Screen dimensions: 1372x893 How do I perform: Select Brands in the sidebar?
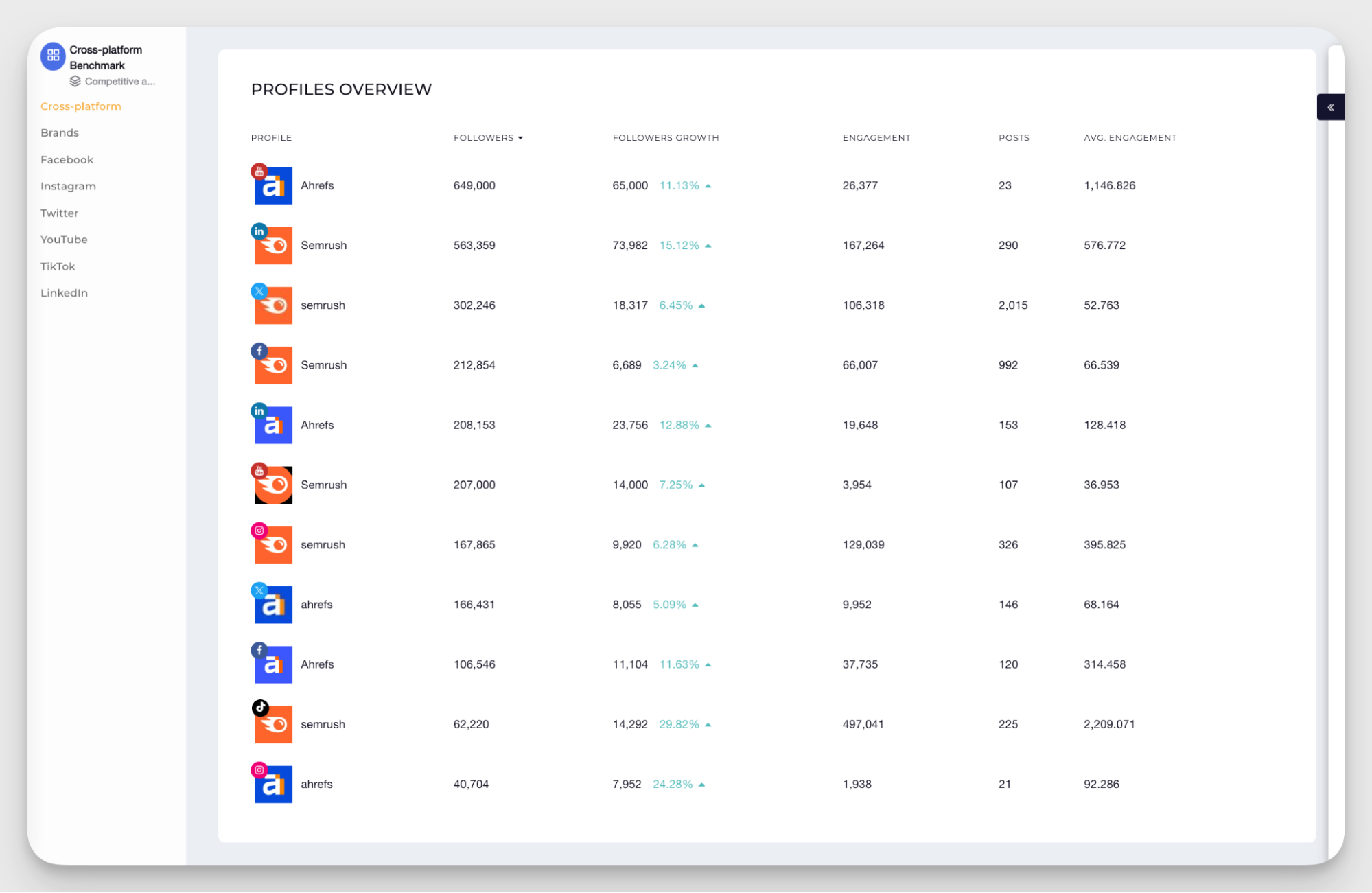point(59,132)
